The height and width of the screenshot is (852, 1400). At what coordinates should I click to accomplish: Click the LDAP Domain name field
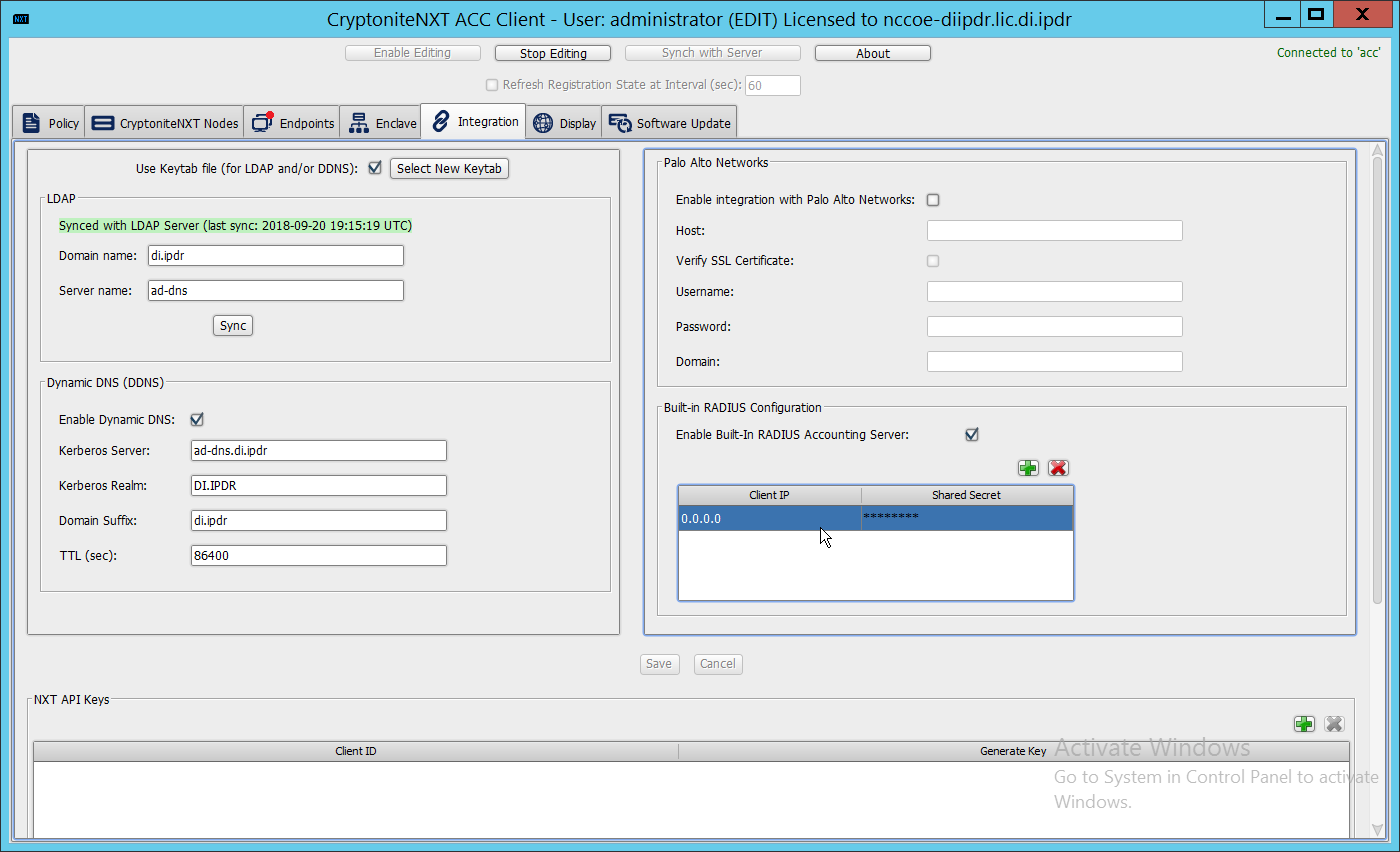pyautogui.click(x=275, y=255)
